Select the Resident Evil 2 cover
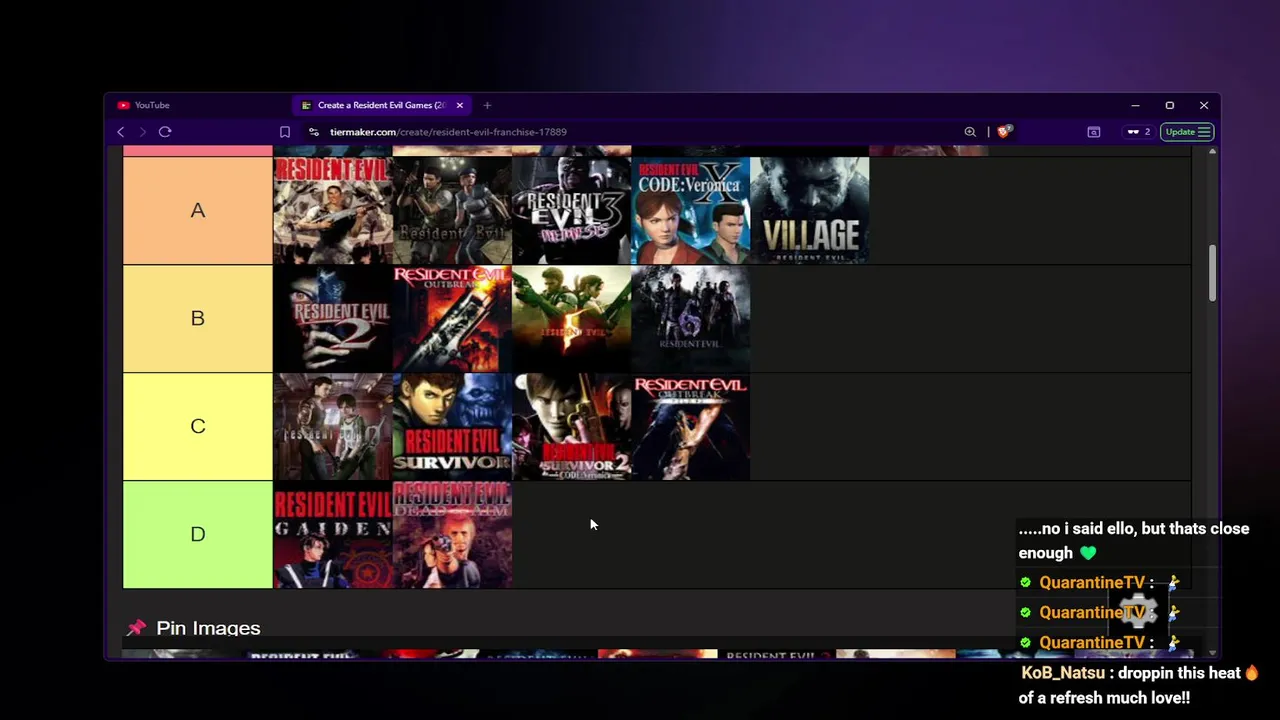 [x=333, y=318]
